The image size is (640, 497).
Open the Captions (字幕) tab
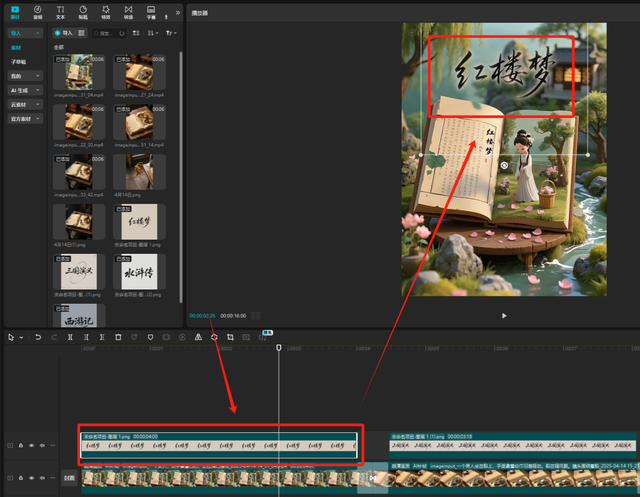pos(151,12)
